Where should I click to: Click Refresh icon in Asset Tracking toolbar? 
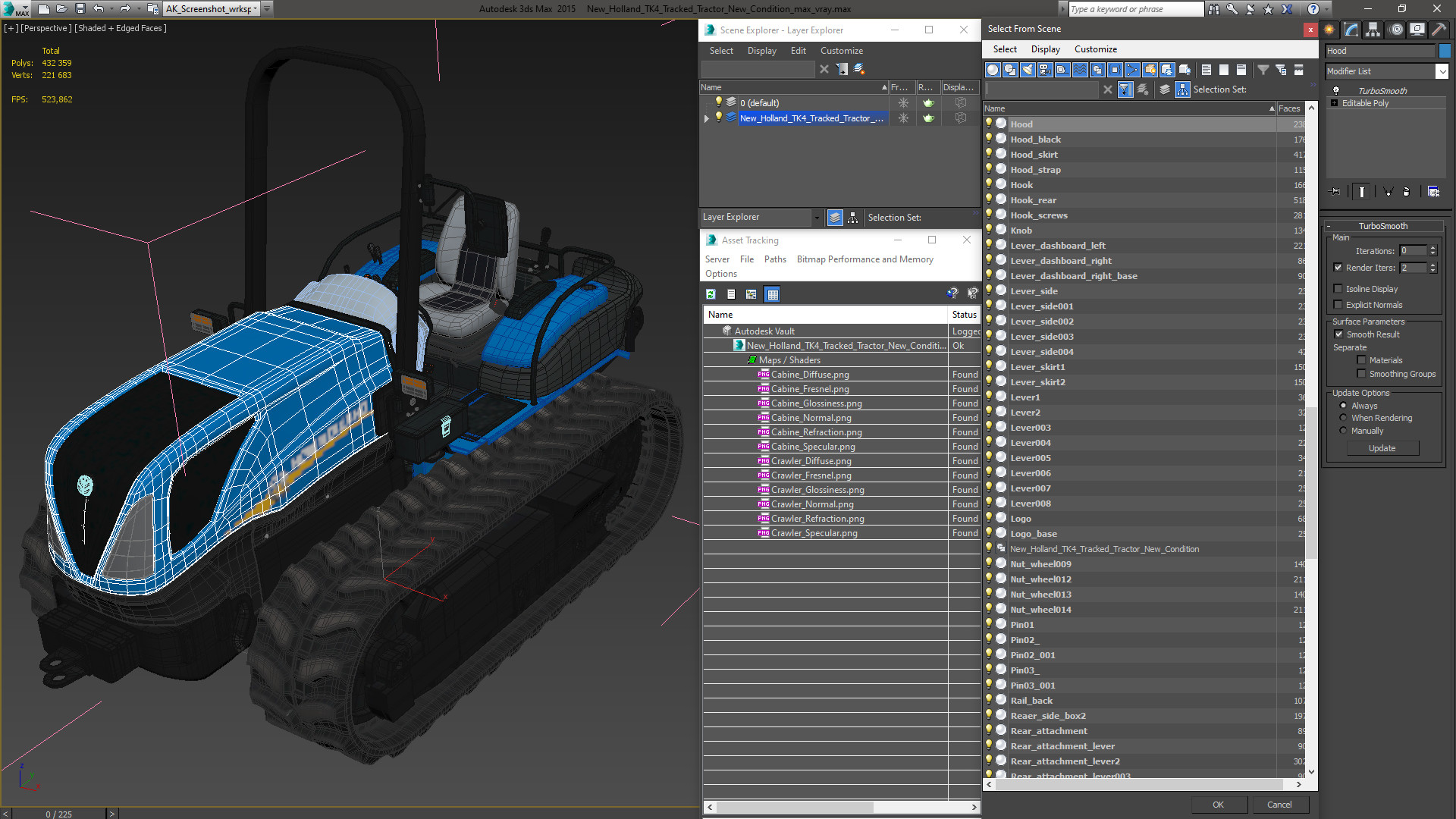(x=711, y=294)
